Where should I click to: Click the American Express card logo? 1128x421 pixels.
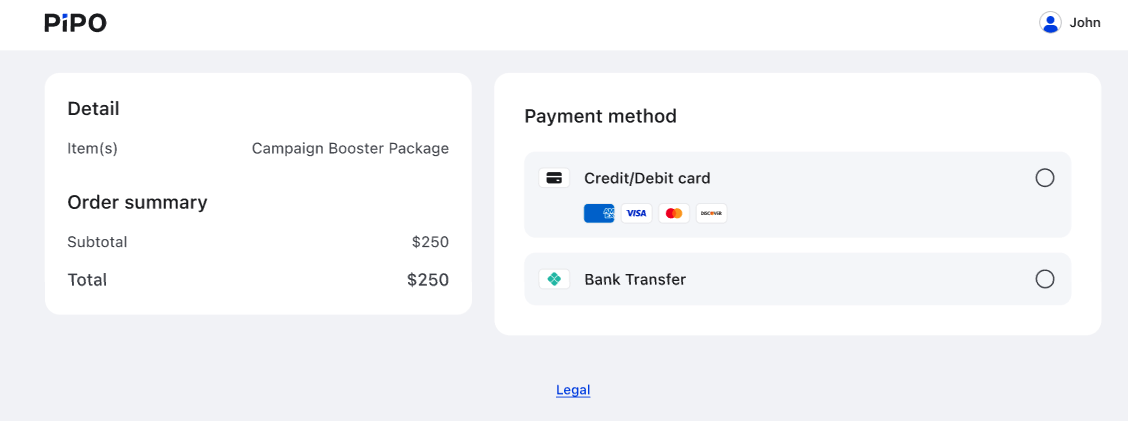(599, 213)
